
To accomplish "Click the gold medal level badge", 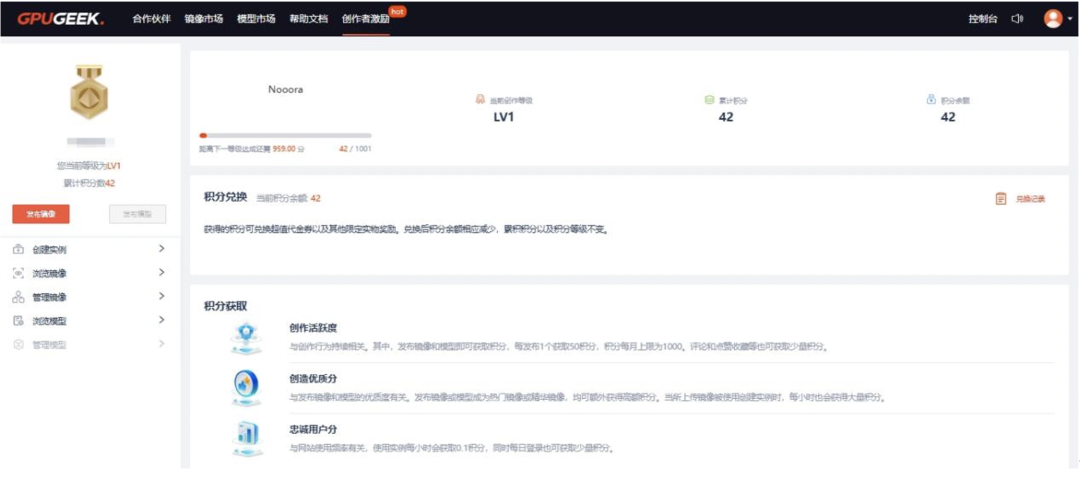I will [90, 92].
